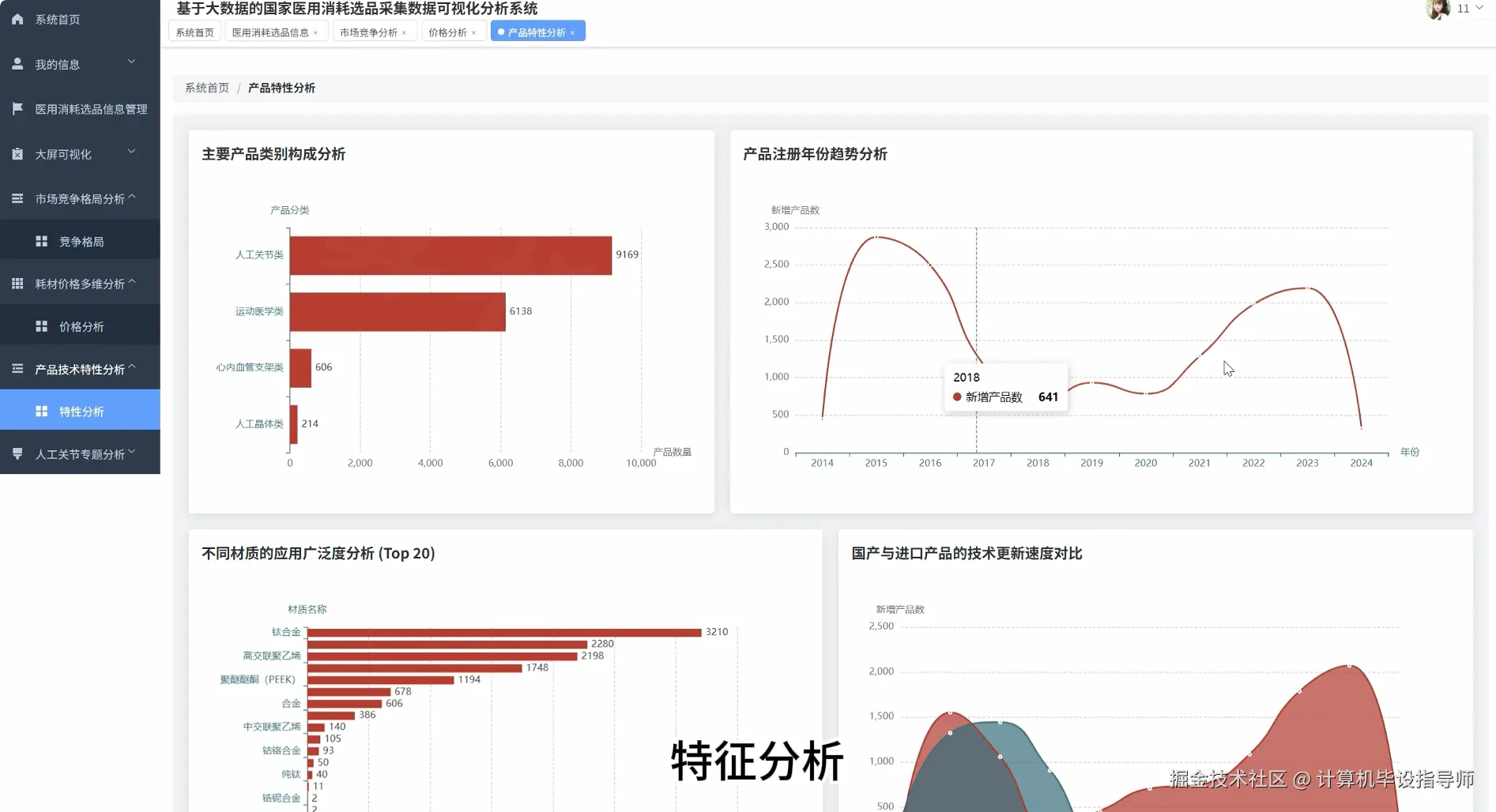Click the flag icon beside 医用消耗选品信息管理

pos(17,109)
